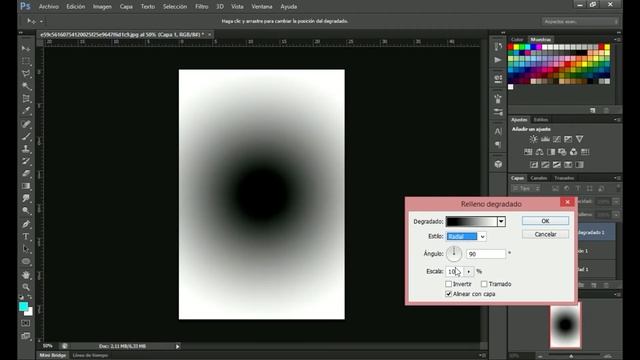Change screen mode icon in toolbar
This screenshot has height=360, width=640.
[26, 336]
